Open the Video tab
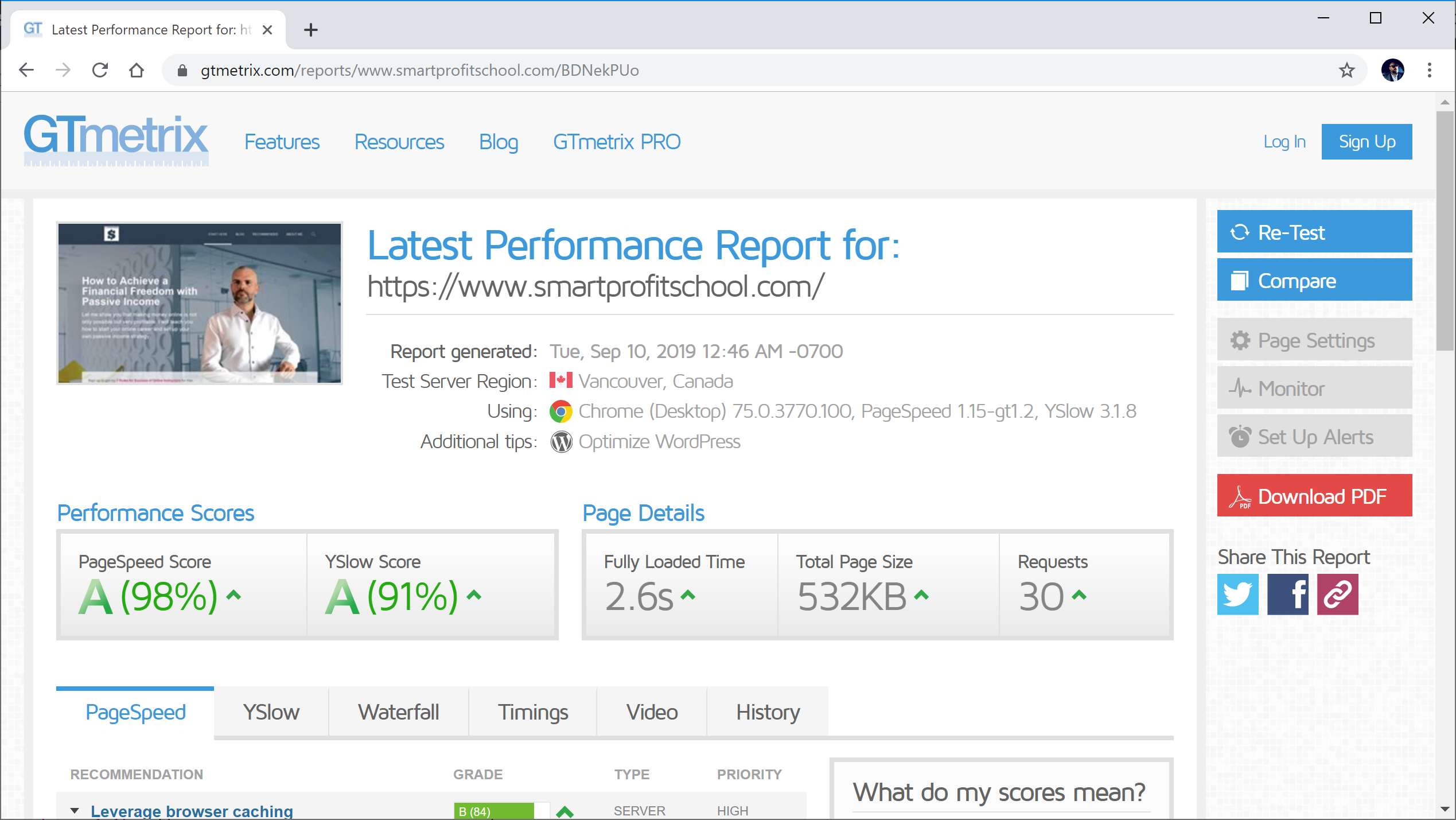The height and width of the screenshot is (820, 1456). (x=652, y=712)
